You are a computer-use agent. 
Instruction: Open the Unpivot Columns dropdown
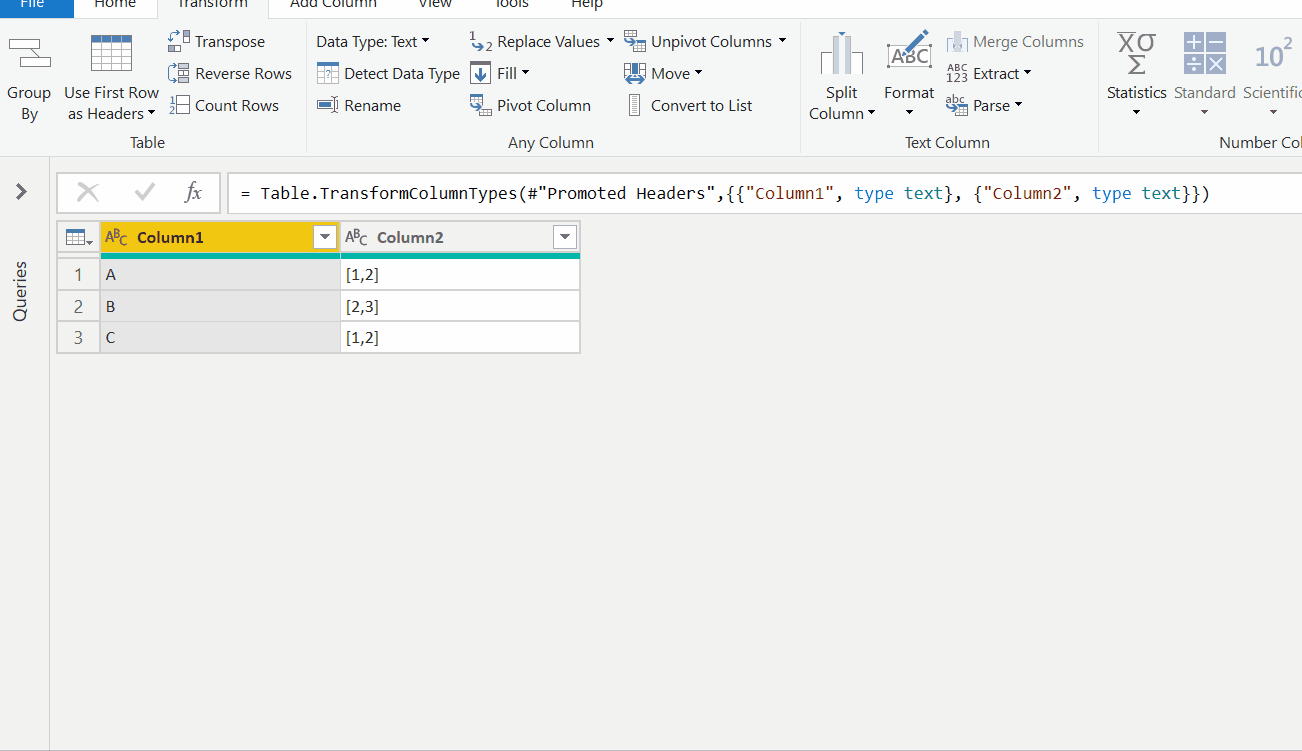tap(782, 41)
